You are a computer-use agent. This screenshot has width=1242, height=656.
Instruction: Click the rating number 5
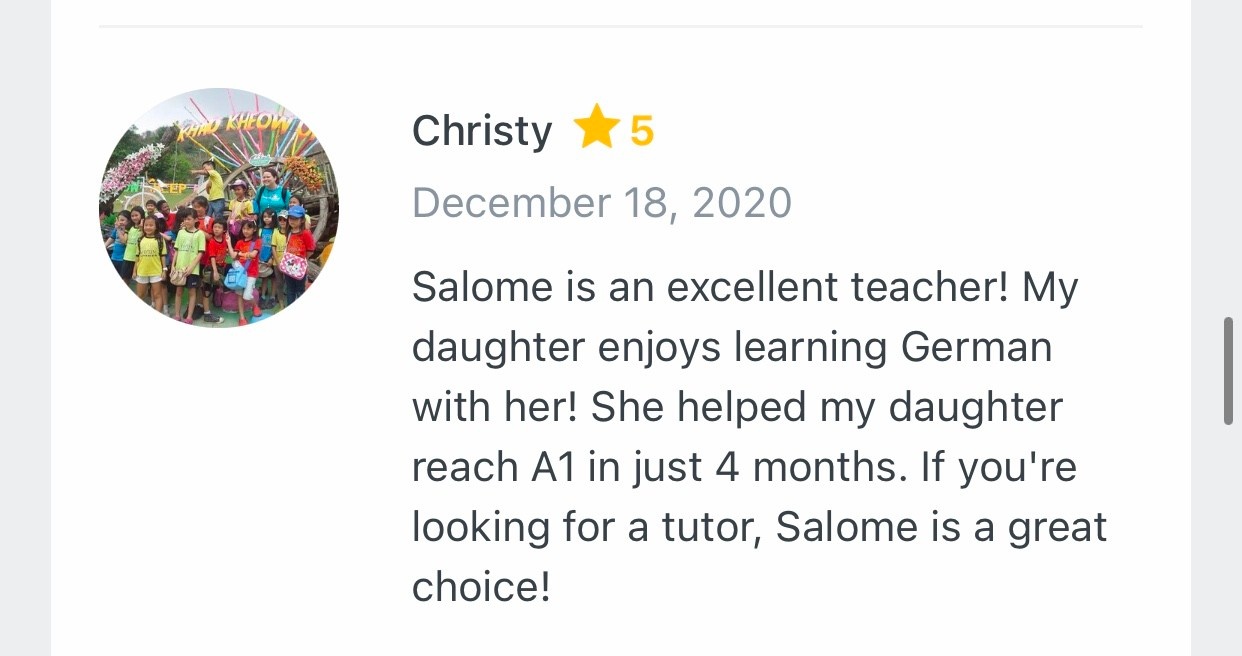pos(642,131)
